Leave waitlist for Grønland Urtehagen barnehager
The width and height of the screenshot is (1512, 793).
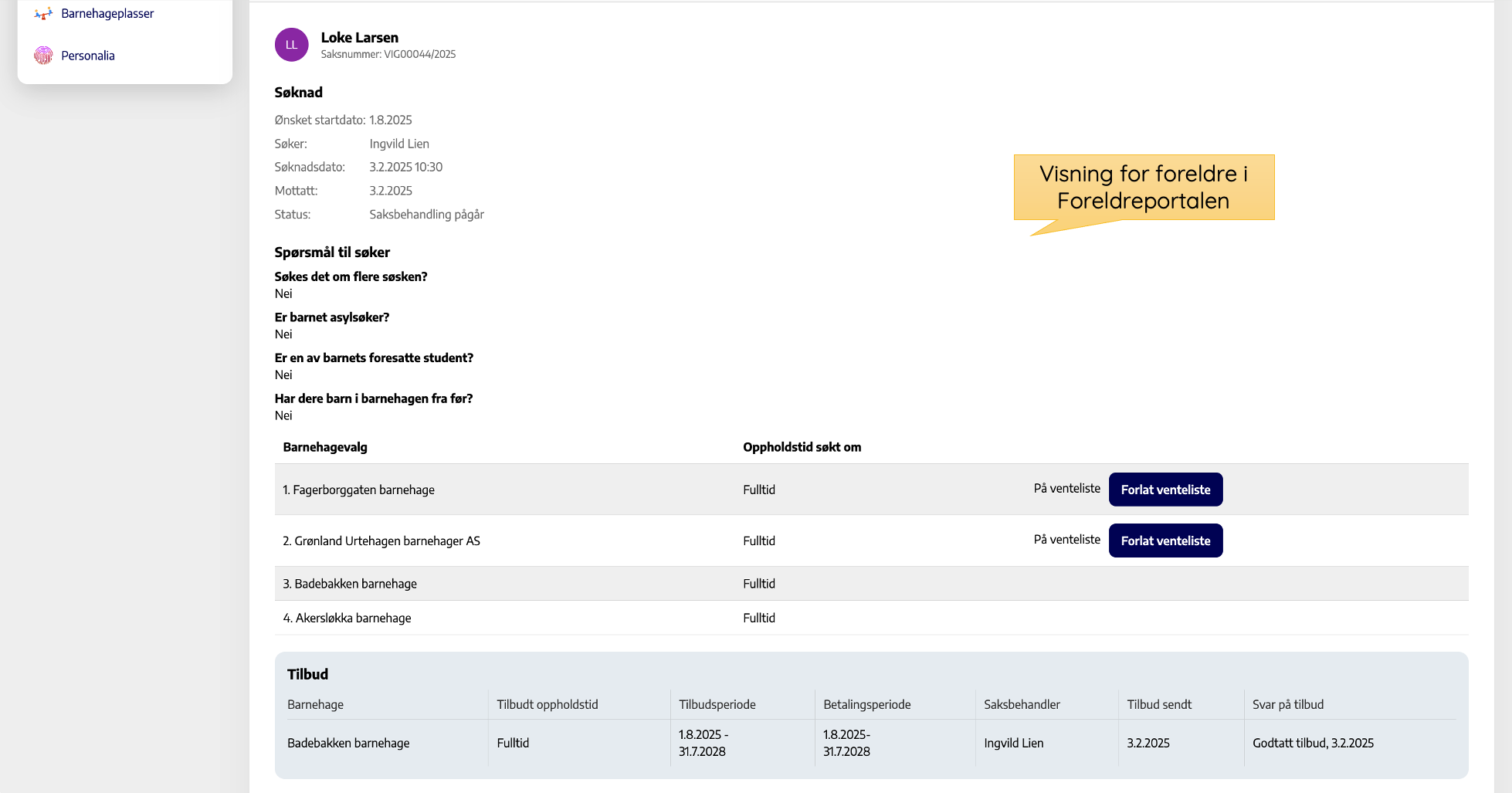coord(1165,541)
